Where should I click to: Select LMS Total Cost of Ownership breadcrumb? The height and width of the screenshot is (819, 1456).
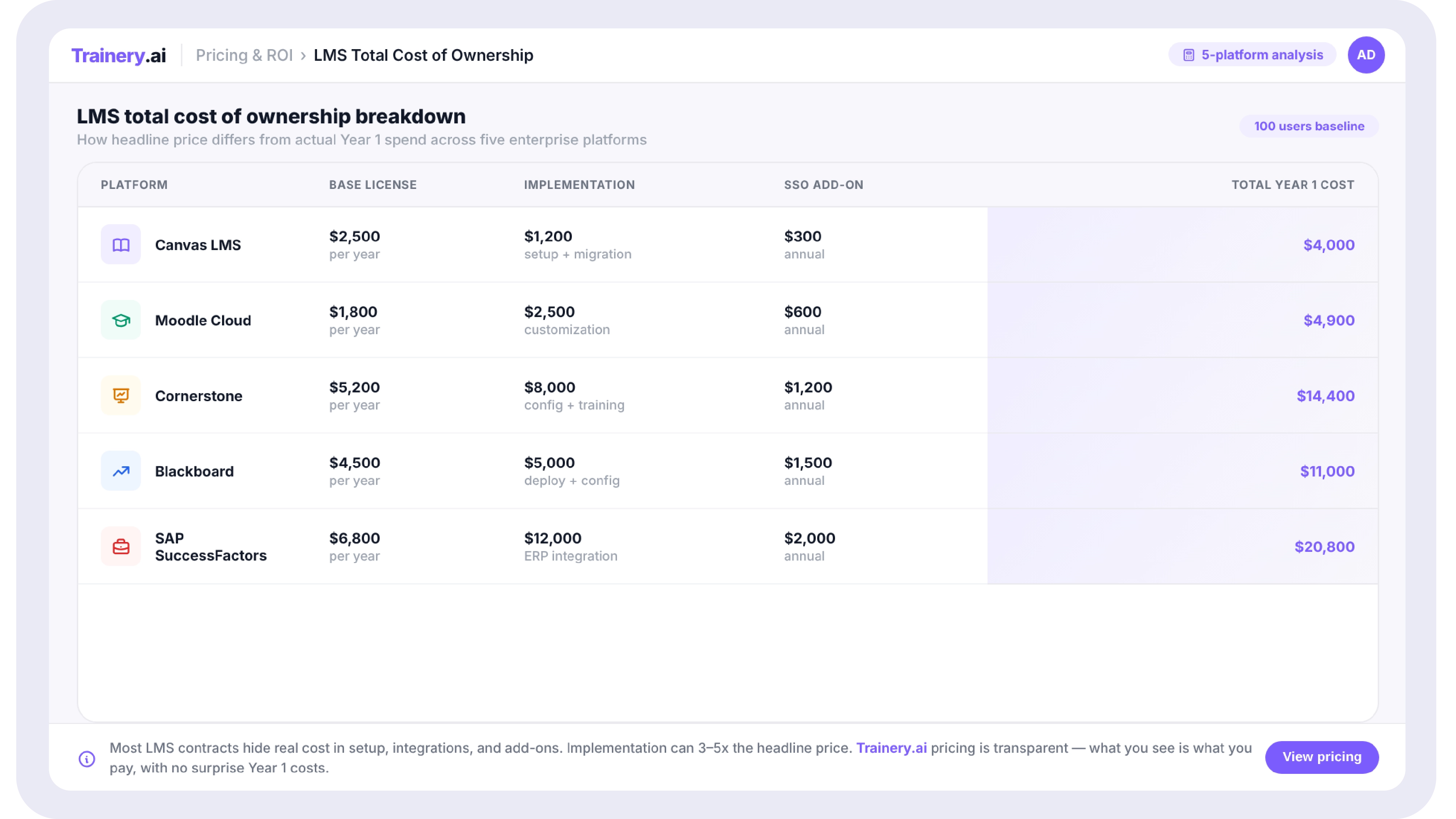coord(423,55)
